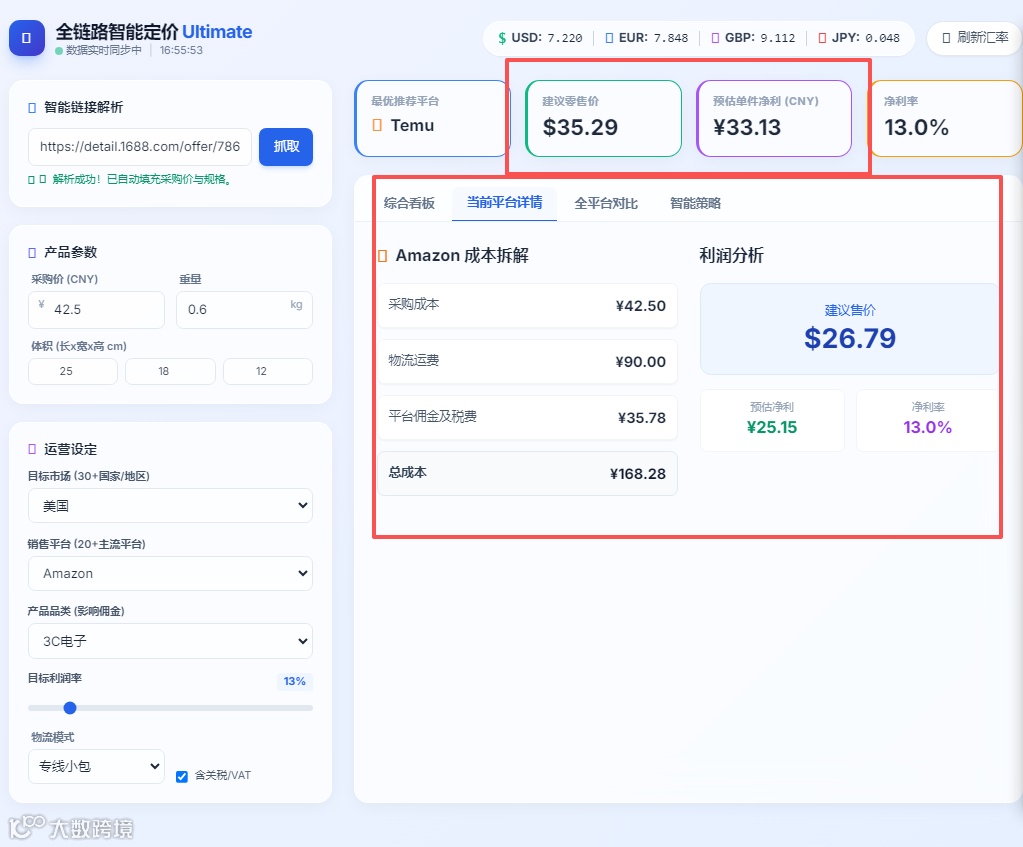Click the purple 13.0% 净利率 value
The width and height of the screenshot is (1023, 847).
[x=927, y=427]
